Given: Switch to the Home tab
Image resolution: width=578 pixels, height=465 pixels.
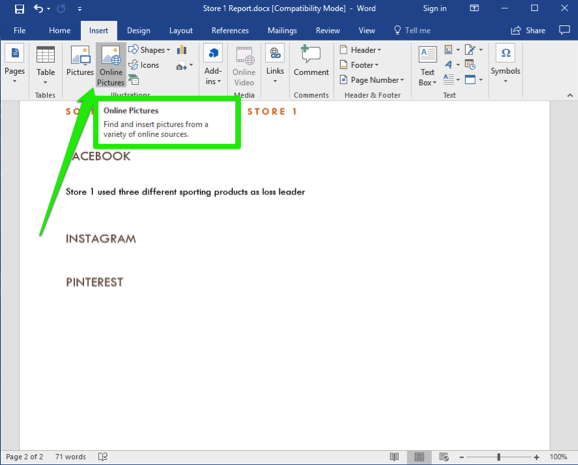Looking at the screenshot, I should pos(59,31).
